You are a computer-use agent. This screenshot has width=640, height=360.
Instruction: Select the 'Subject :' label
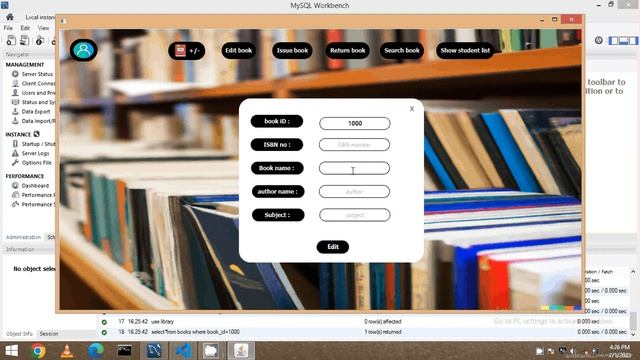(278, 215)
